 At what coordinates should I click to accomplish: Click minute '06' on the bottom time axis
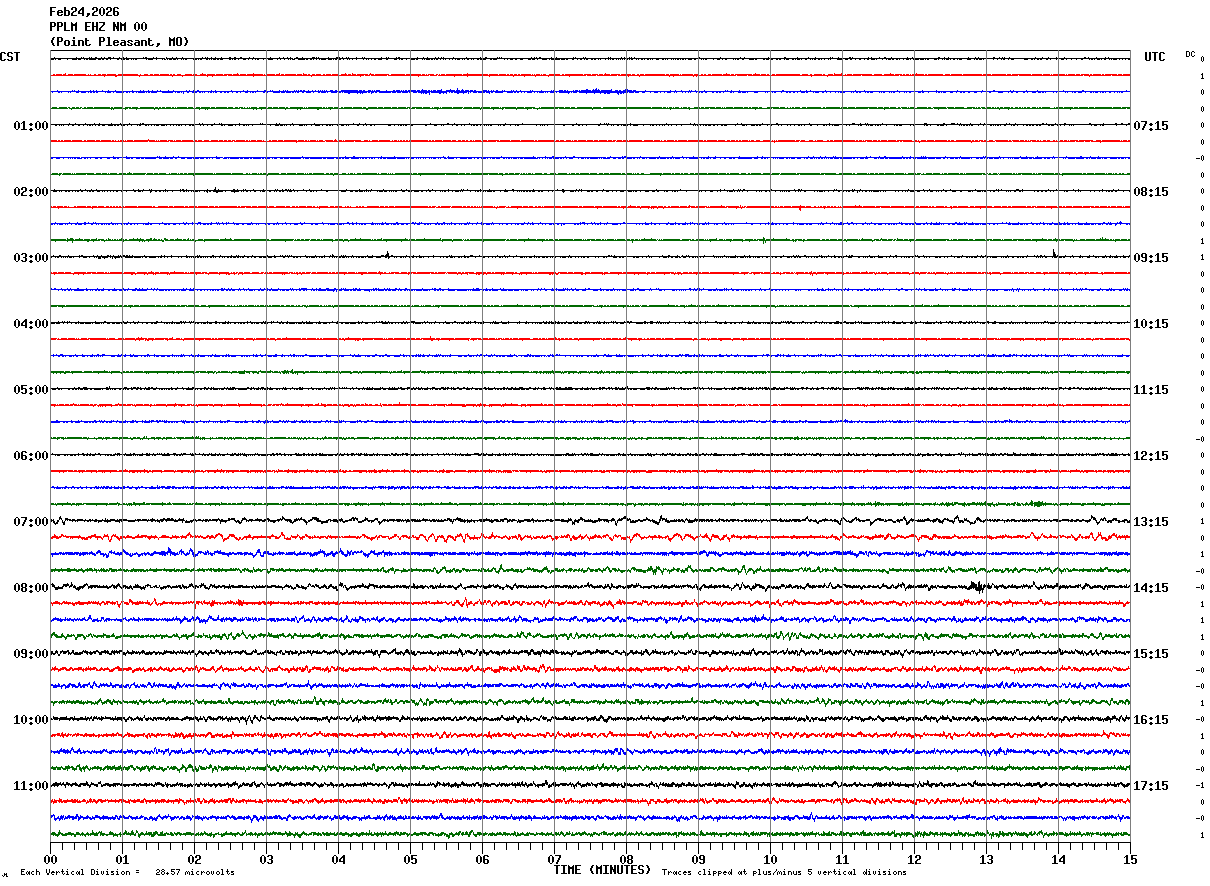tap(482, 859)
